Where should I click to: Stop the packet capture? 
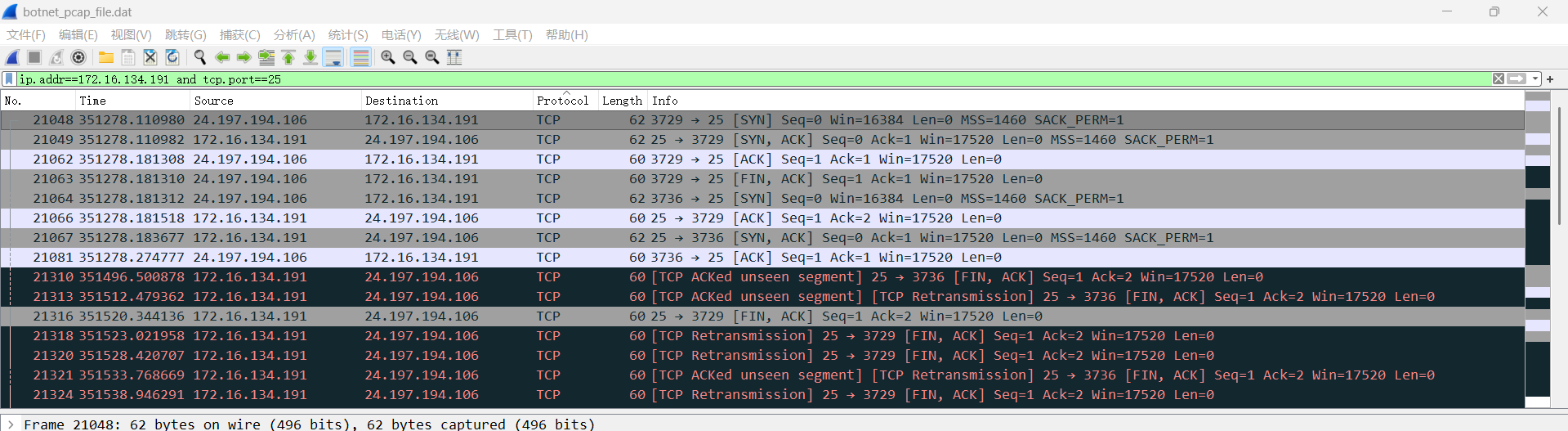(34, 57)
